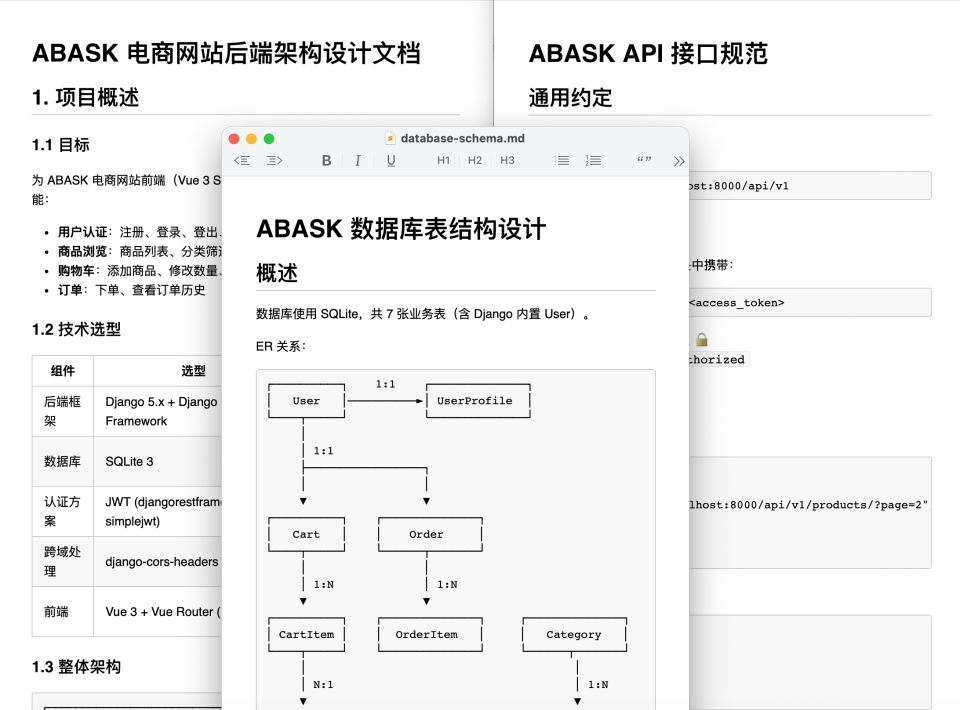This screenshot has width=960, height=710.
Task: Insert a block quote
Action: [x=643, y=160]
